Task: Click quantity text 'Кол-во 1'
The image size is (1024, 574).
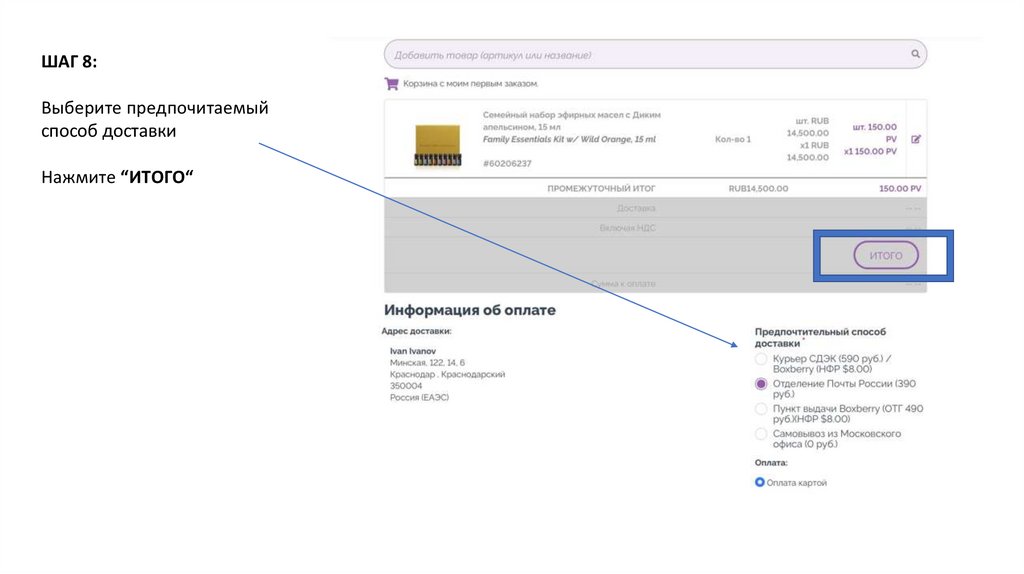Action: (x=733, y=139)
